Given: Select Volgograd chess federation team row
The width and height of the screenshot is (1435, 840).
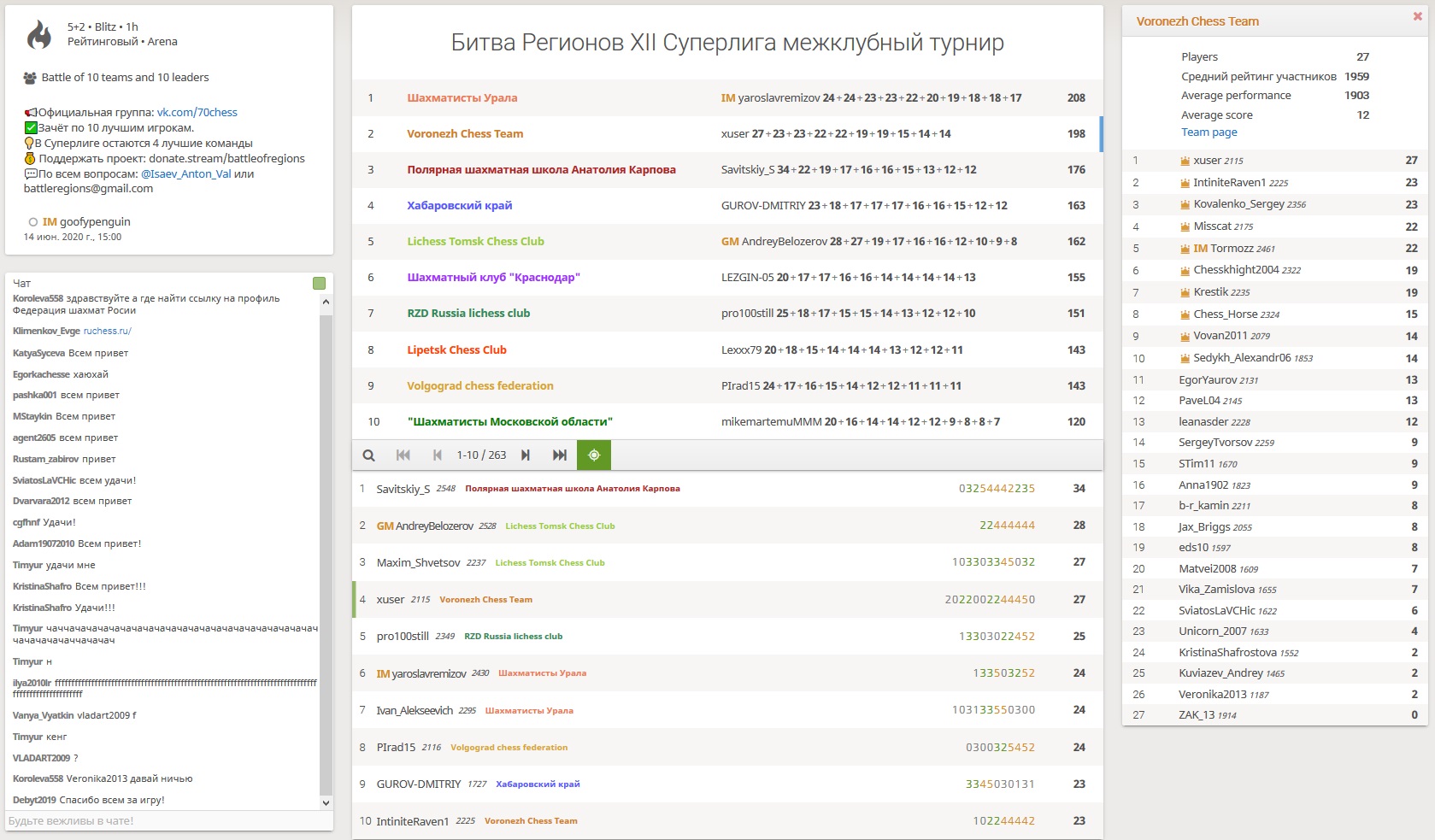Looking at the screenshot, I should (727, 386).
